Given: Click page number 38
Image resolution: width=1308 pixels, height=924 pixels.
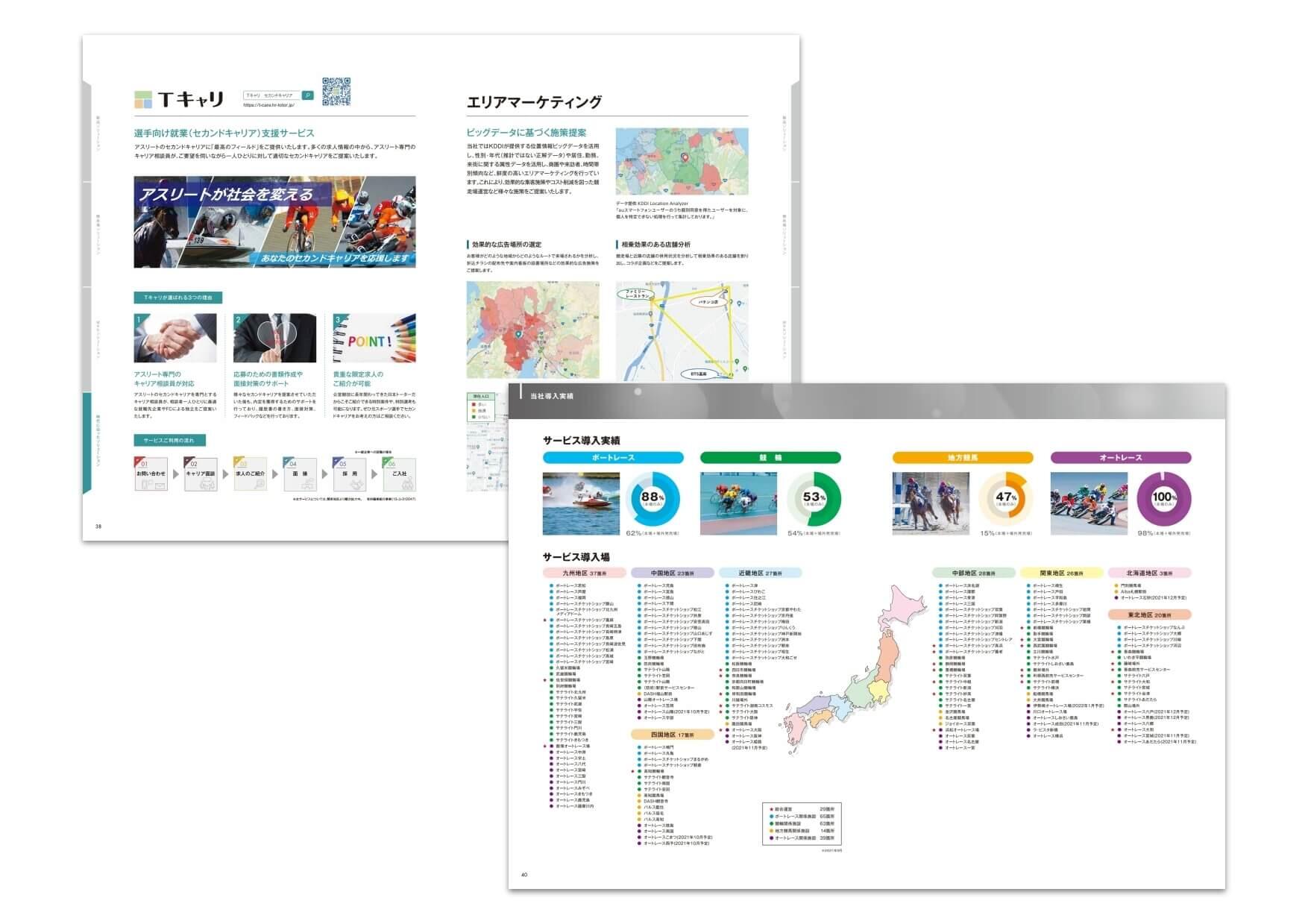Looking at the screenshot, I should click(x=98, y=527).
